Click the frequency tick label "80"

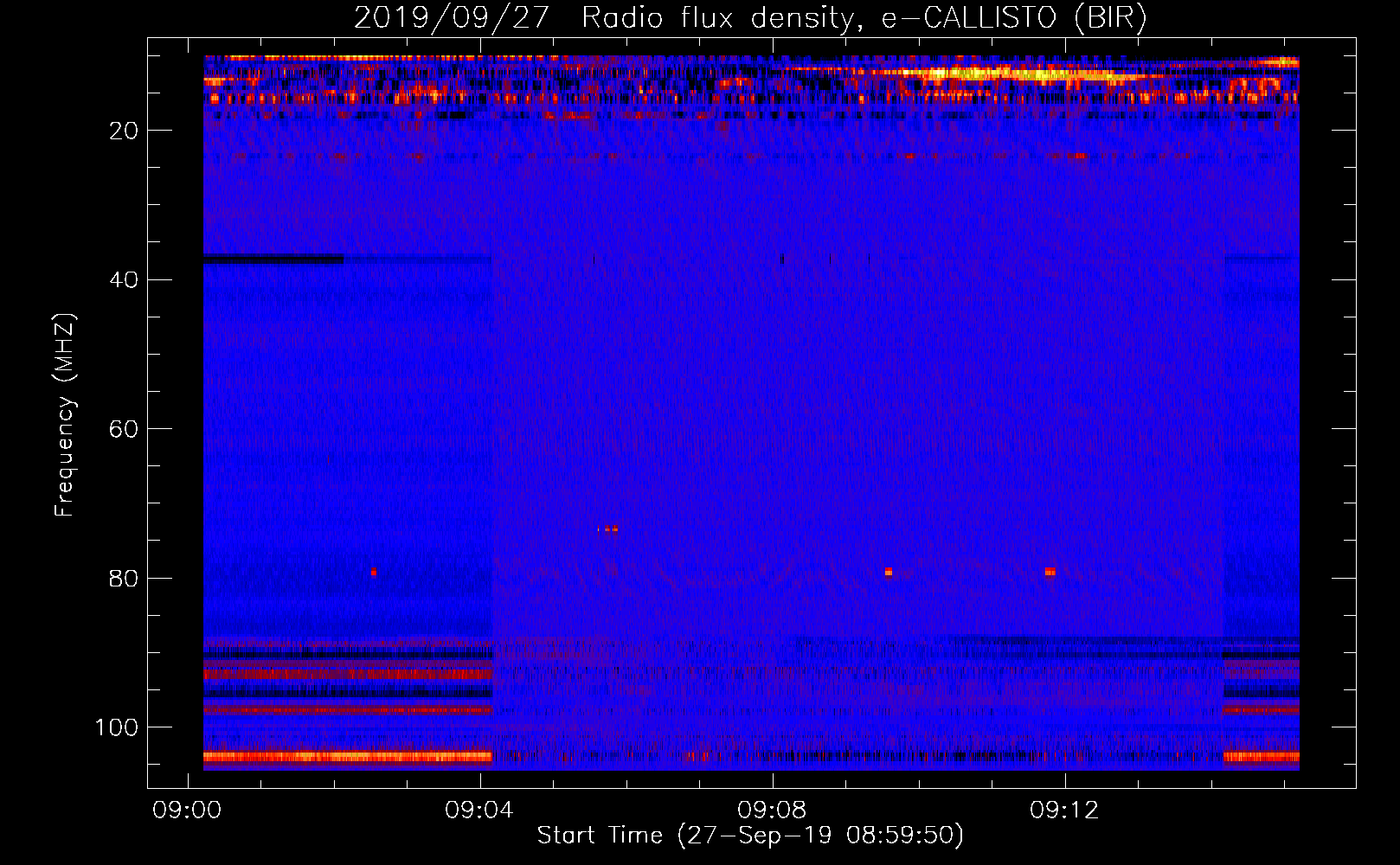pos(125,579)
